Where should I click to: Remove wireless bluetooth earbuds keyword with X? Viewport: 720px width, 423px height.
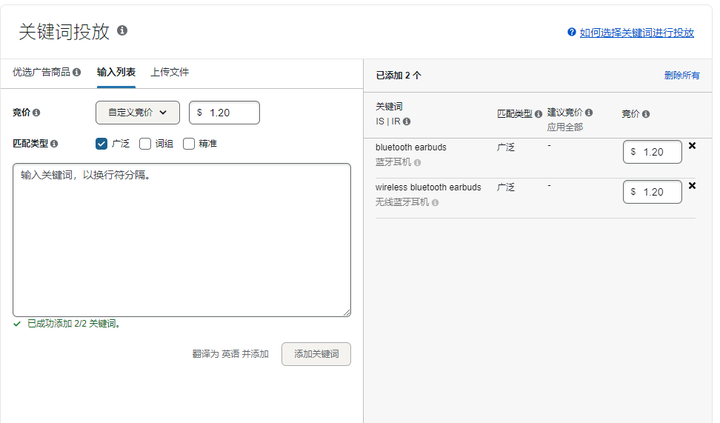coord(692,186)
